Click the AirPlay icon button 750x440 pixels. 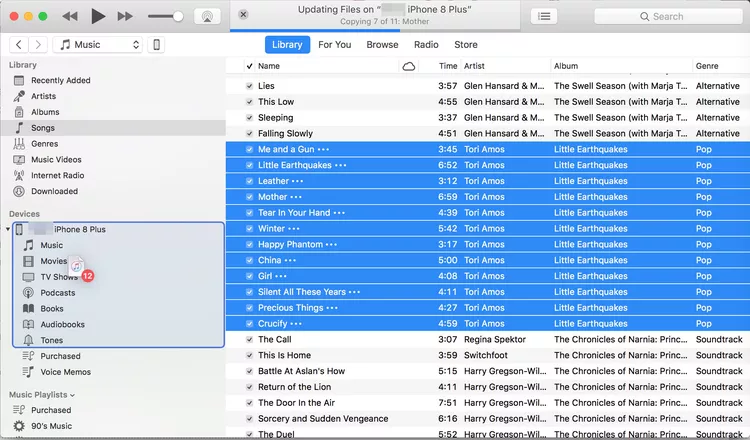207,16
